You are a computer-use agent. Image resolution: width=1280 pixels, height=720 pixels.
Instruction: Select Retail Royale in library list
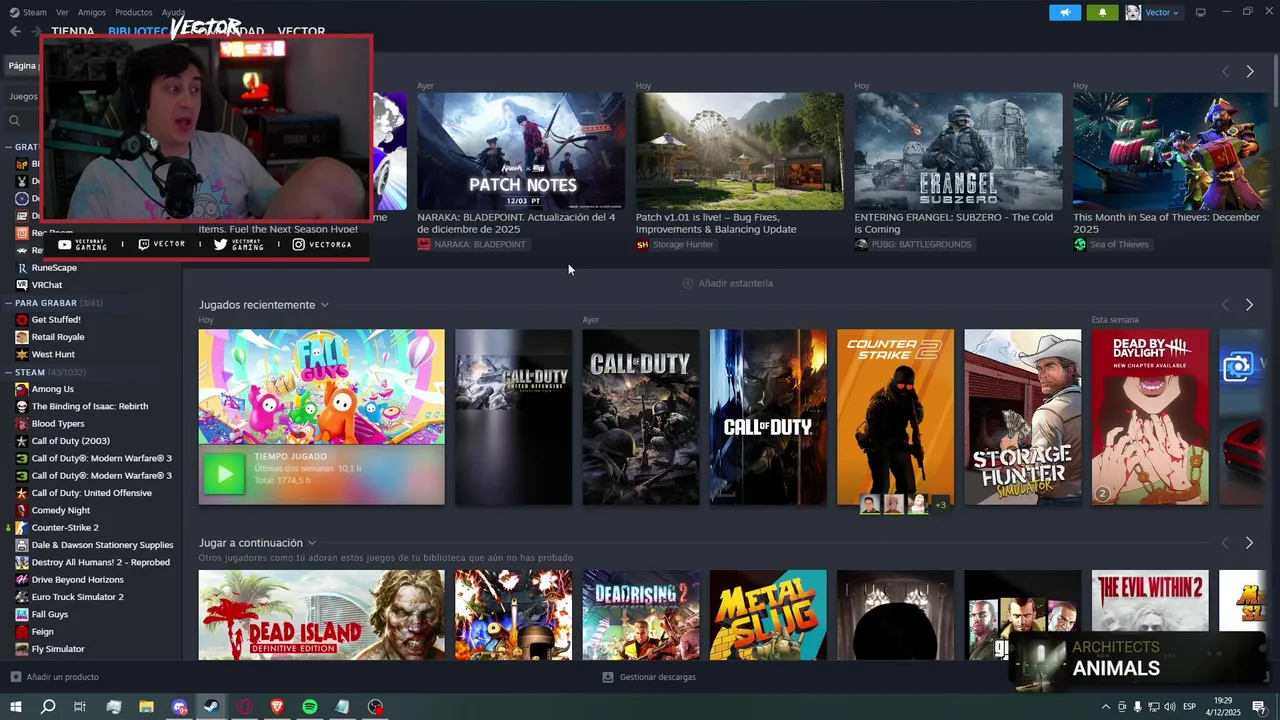point(57,337)
